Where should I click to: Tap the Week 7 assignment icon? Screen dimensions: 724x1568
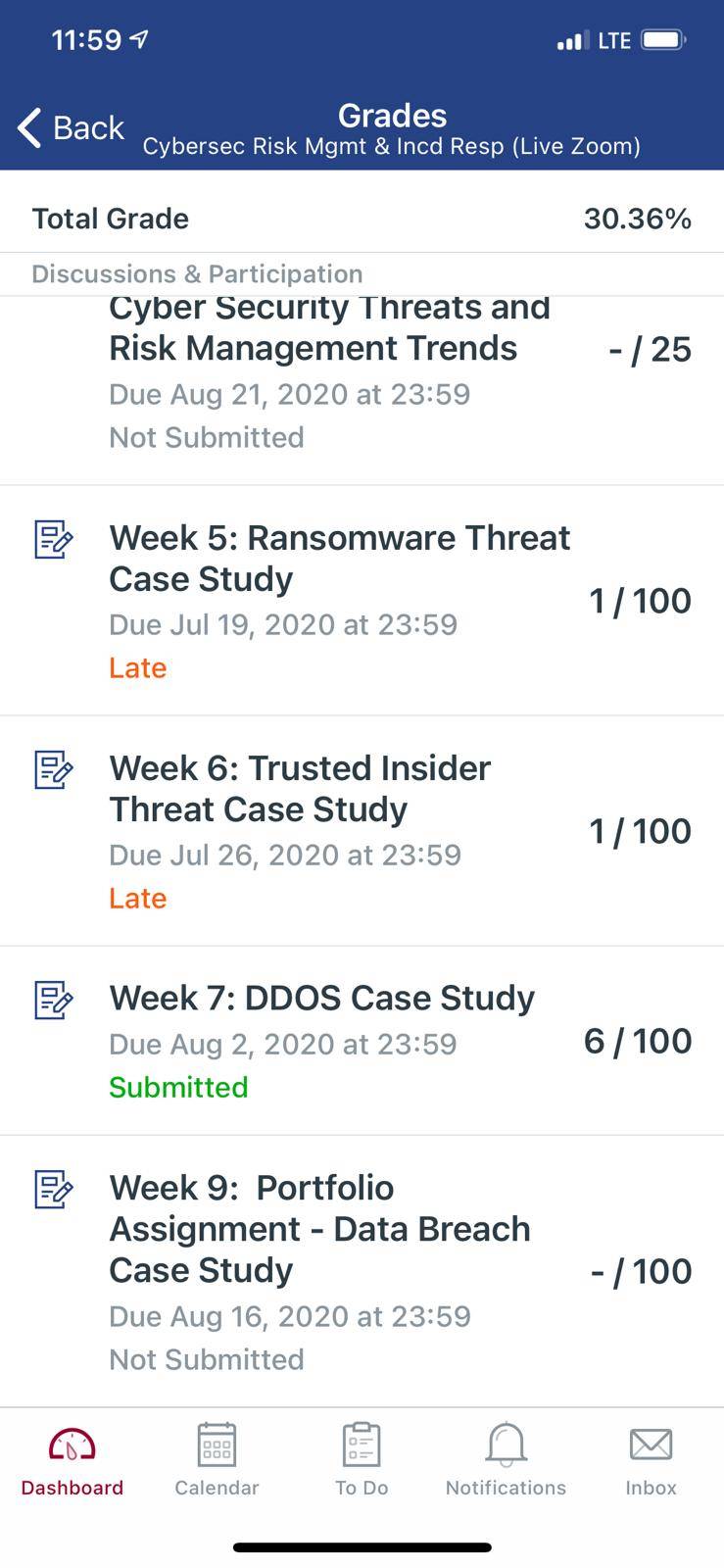54,1000
